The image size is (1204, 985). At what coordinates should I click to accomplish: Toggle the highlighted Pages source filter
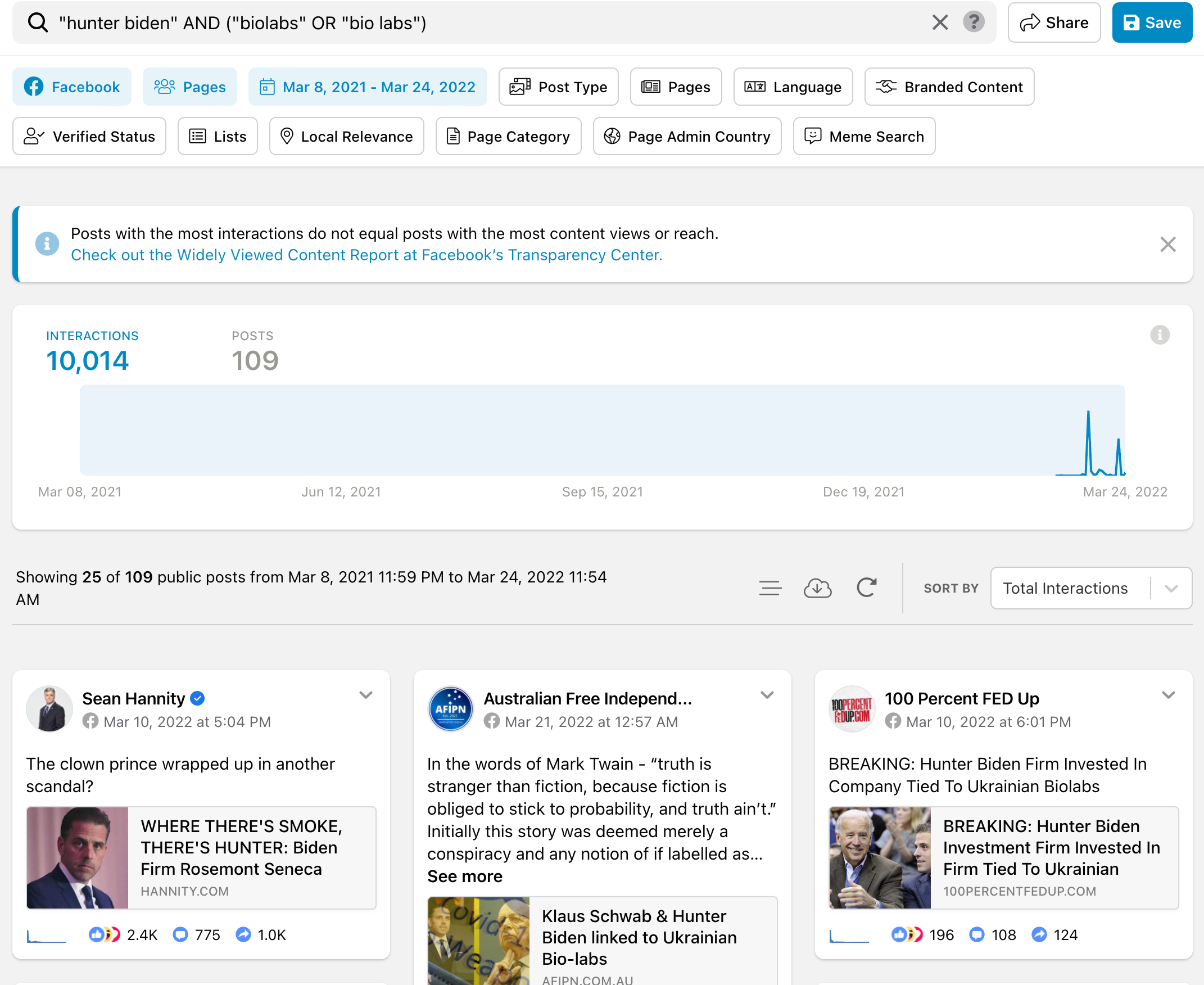click(190, 87)
